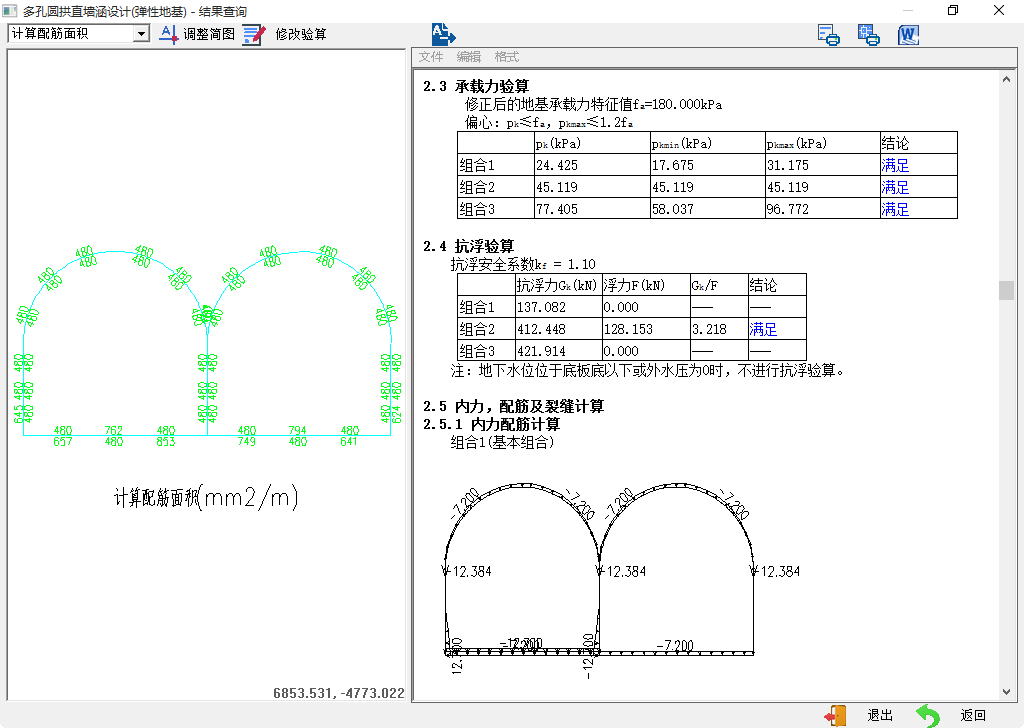Viewport: 1024px width, 728px height.
Task: Click heading 2.5.1 内力配筋计算
Action: click(491, 424)
